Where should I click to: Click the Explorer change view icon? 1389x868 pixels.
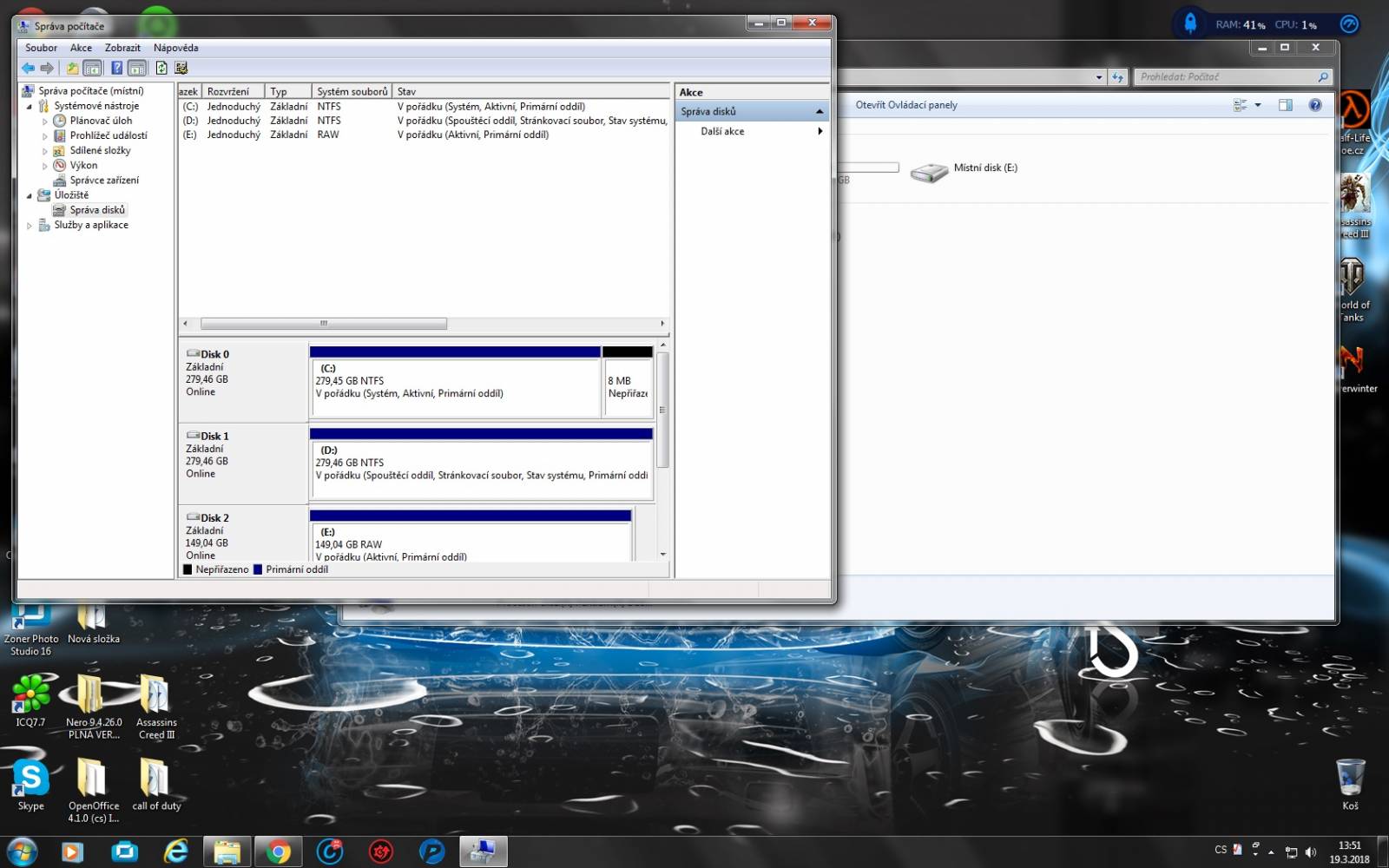click(1240, 105)
